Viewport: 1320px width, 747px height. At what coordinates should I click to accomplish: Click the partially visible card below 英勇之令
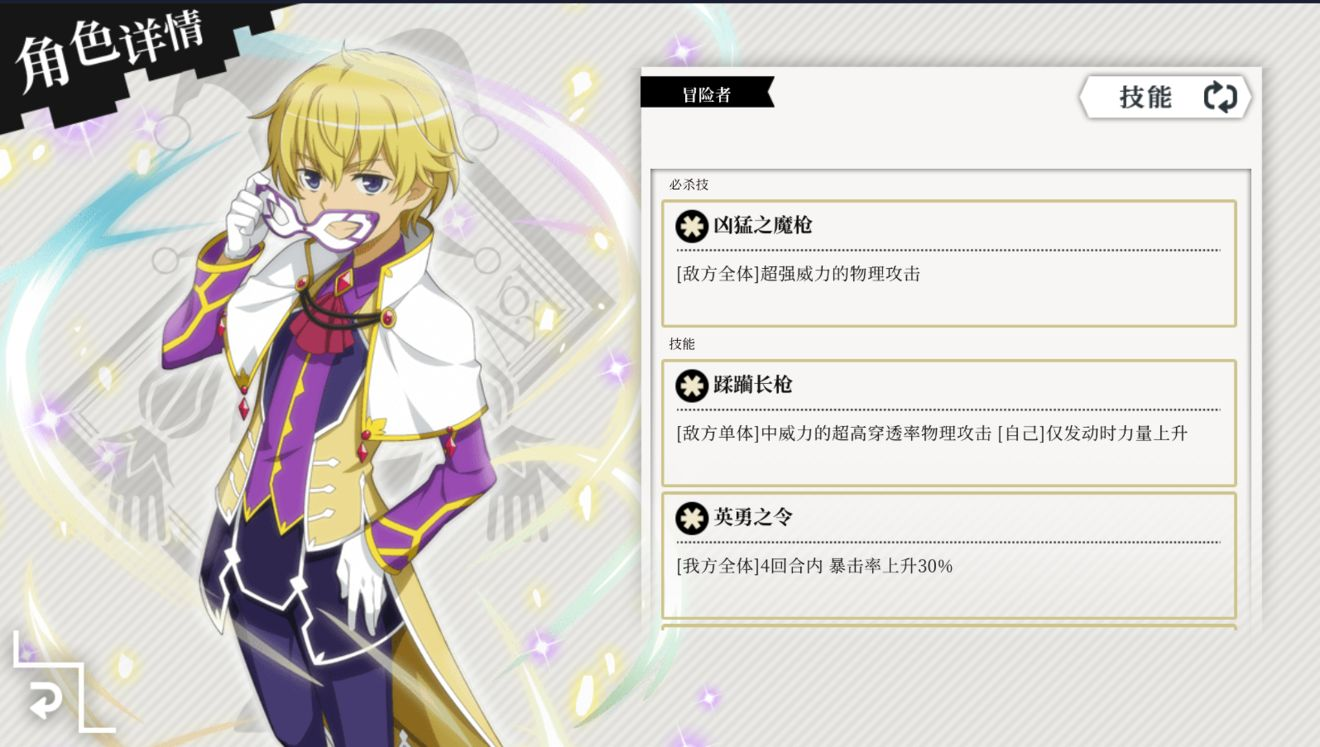(949, 628)
